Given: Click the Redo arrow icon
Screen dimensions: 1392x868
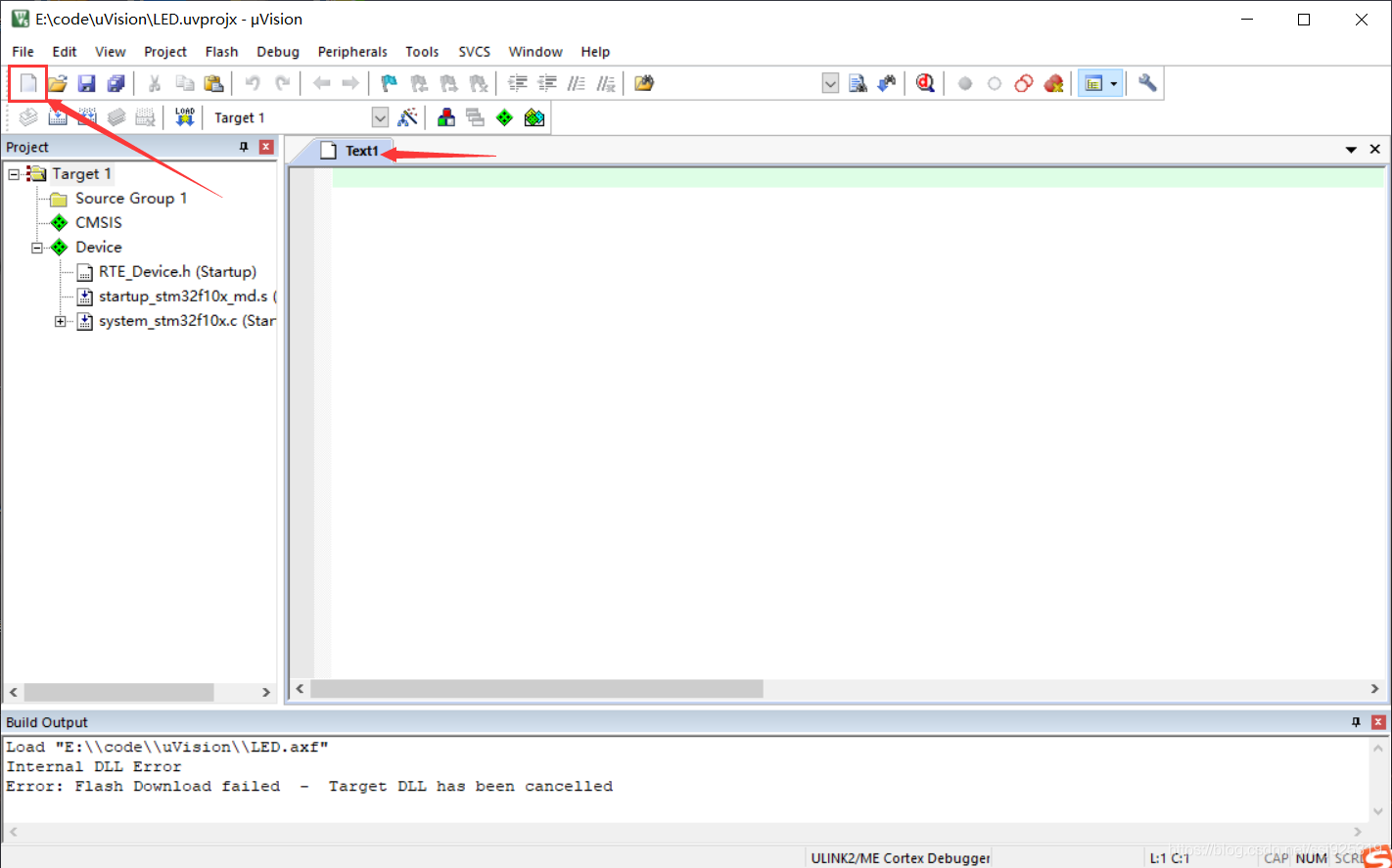Looking at the screenshot, I should pyautogui.click(x=282, y=83).
